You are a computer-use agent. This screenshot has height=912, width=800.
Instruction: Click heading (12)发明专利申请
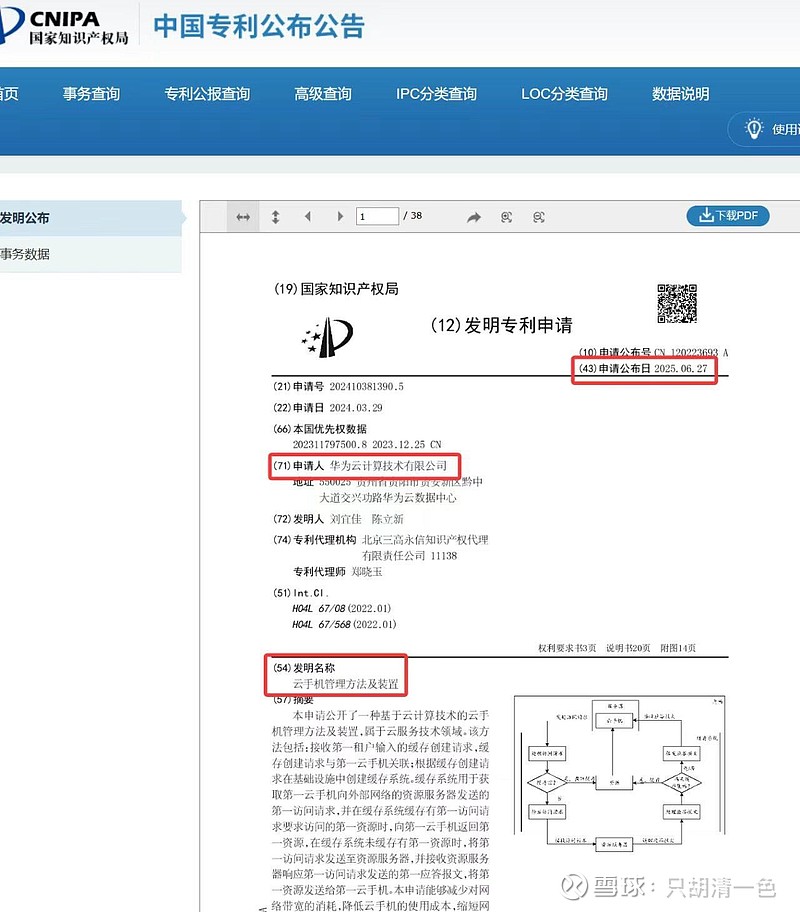502,325
